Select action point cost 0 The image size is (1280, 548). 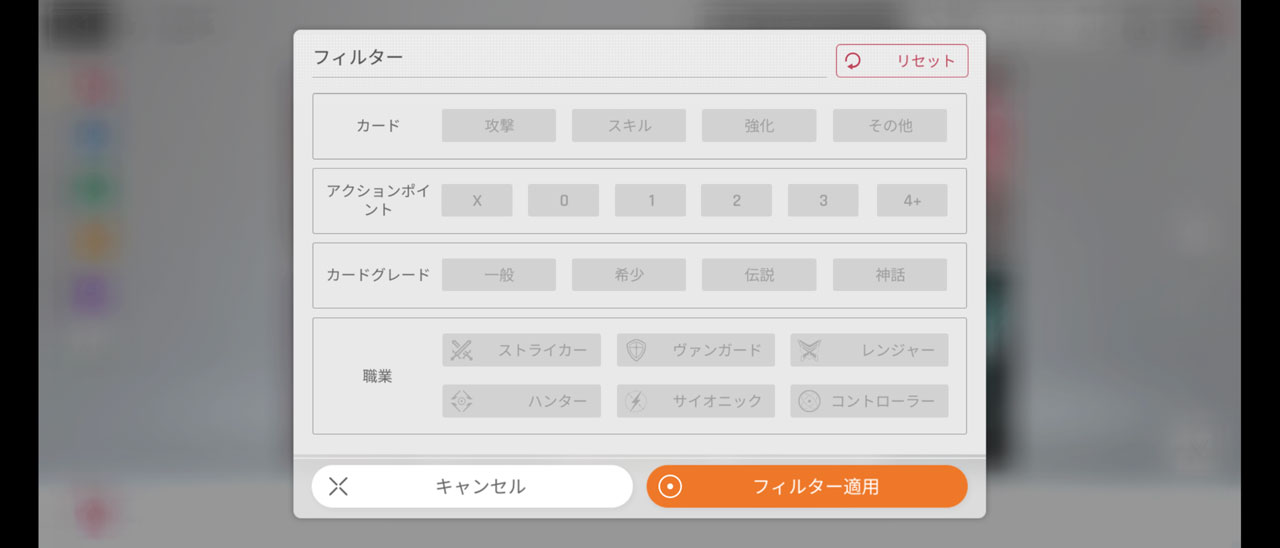564,201
